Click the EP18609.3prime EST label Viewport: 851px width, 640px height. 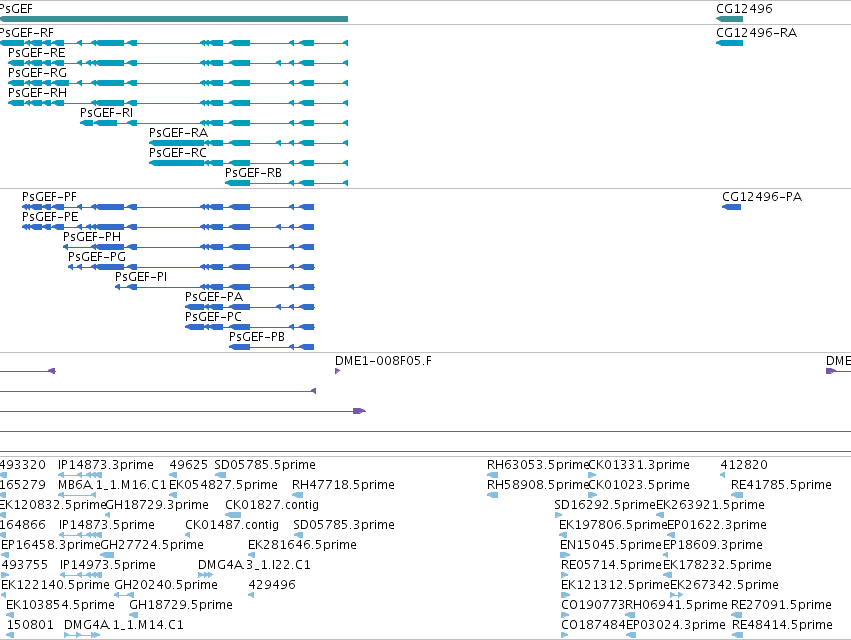[713, 545]
